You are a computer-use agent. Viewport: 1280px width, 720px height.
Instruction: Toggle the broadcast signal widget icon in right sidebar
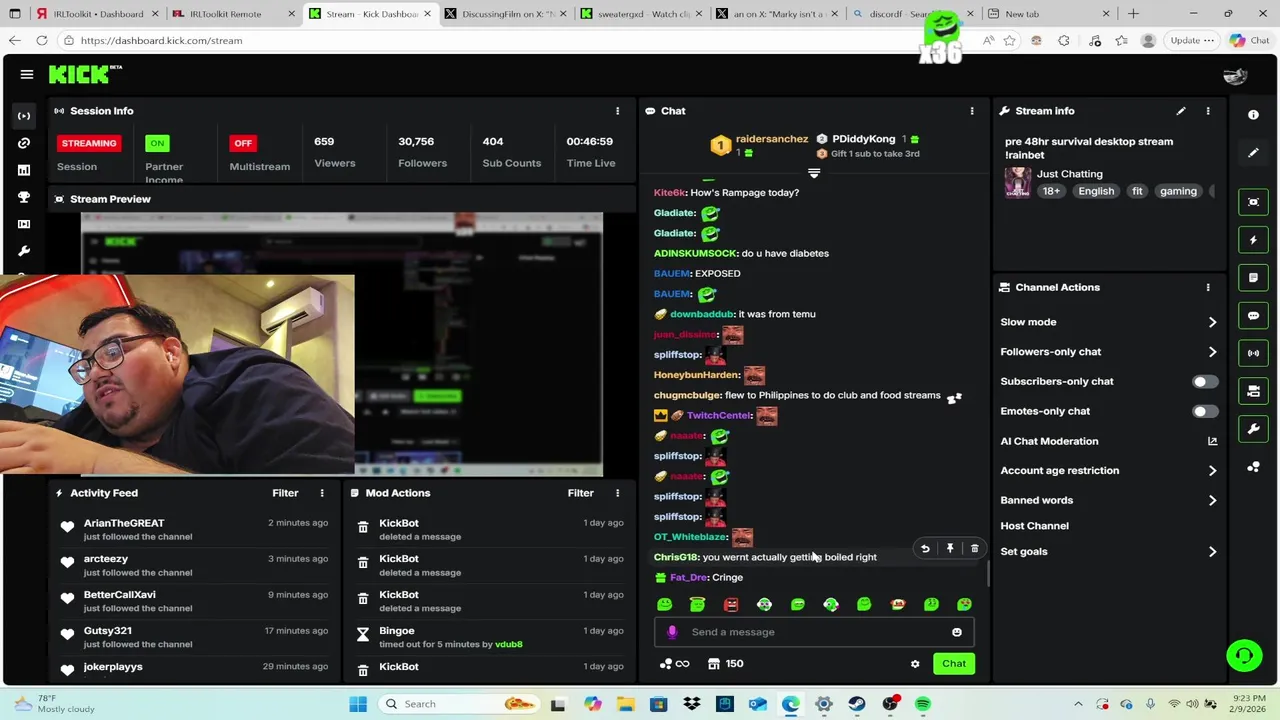[1253, 353]
